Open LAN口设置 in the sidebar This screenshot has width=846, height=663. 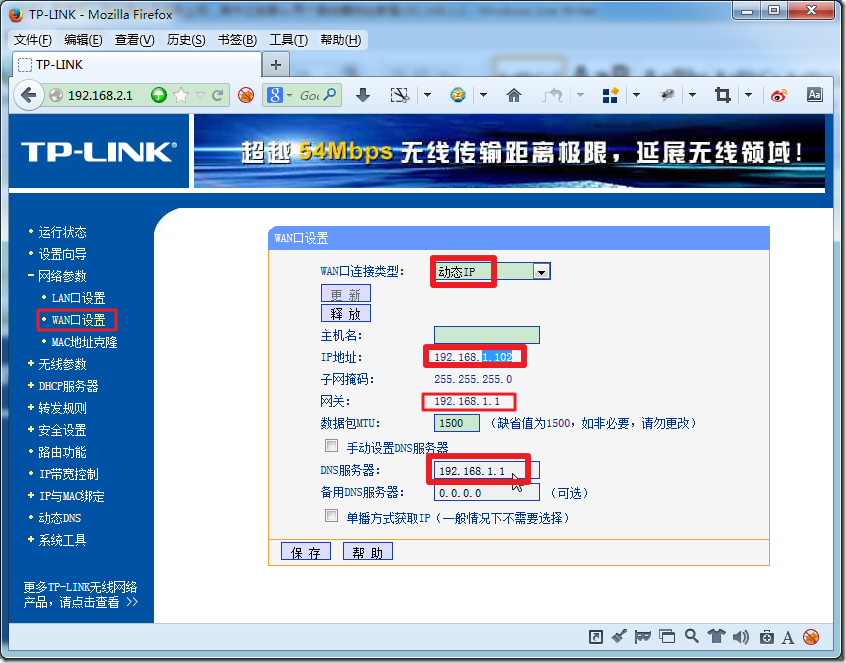coord(78,298)
